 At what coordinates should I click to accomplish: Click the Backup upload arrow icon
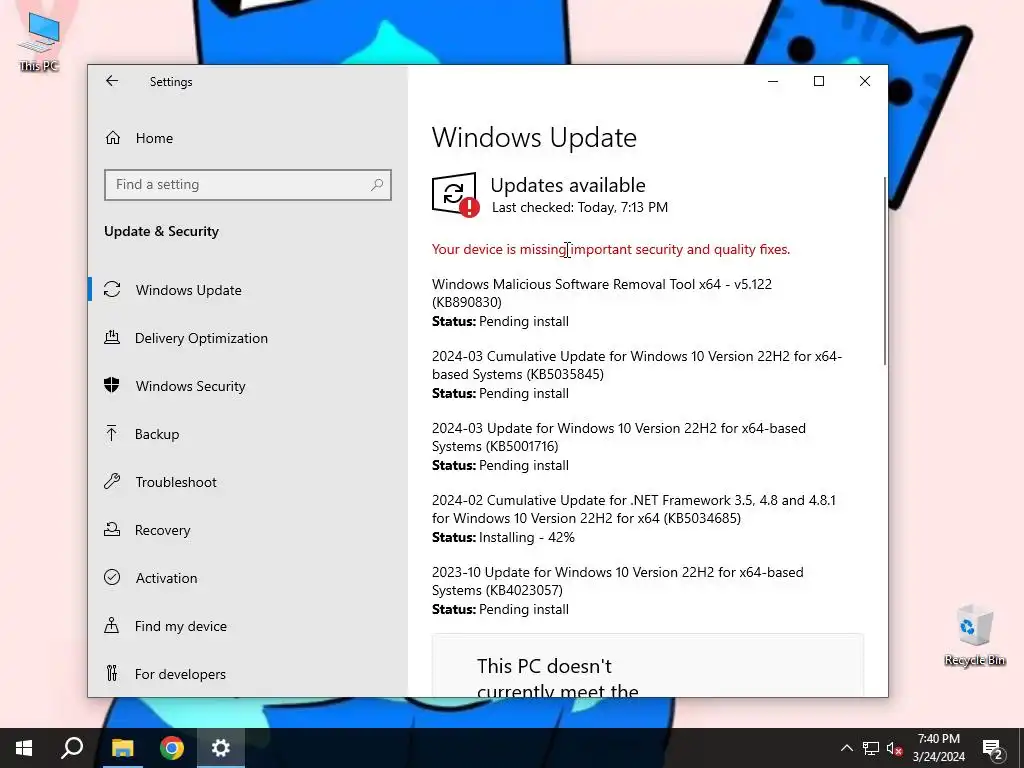(x=112, y=434)
